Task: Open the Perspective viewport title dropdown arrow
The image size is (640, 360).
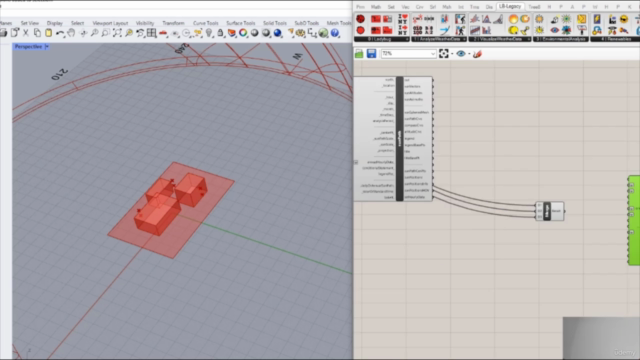Action: 47,47
